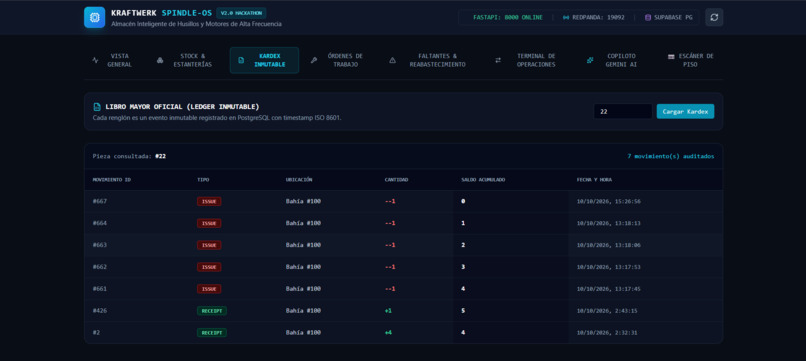
Task: Click the RECEIPT badge in row #426
Action: click(x=212, y=311)
